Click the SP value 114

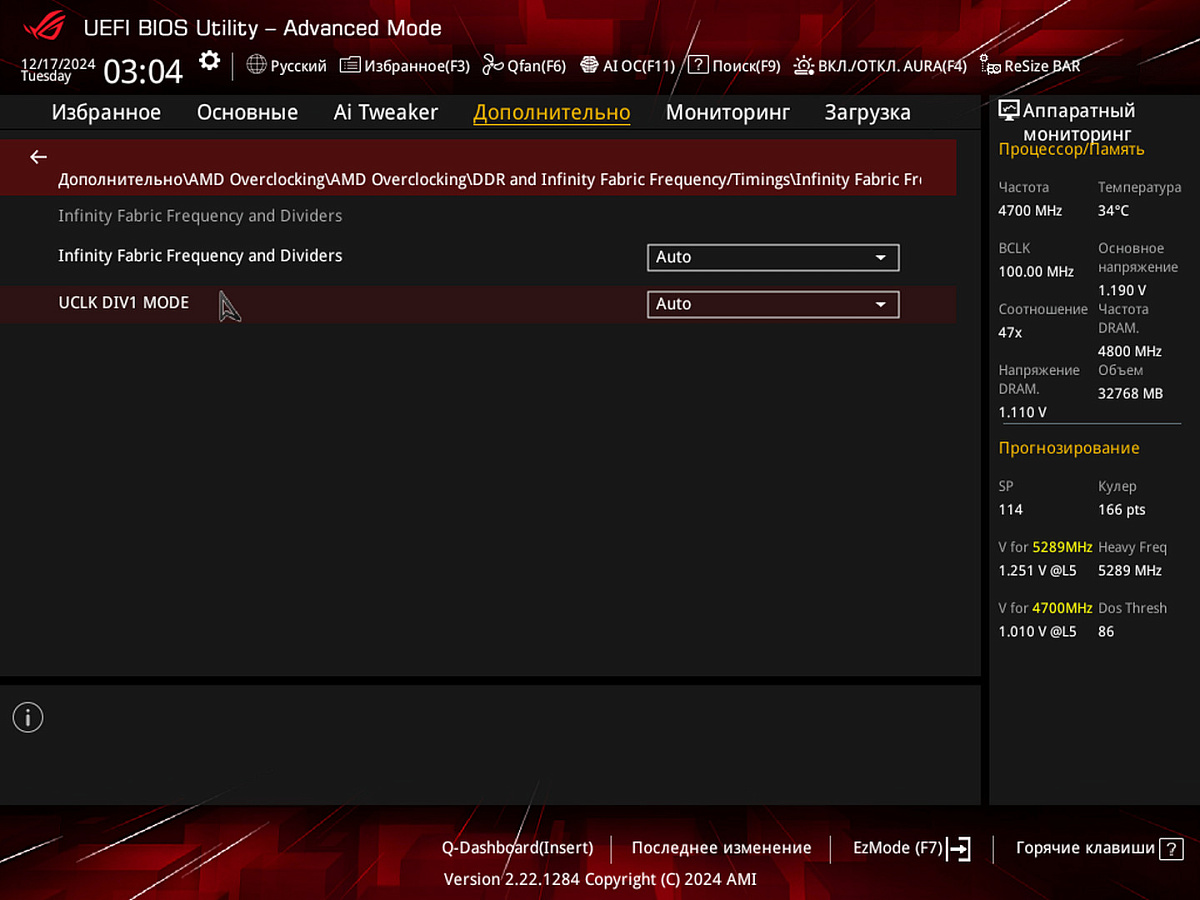click(x=1011, y=510)
